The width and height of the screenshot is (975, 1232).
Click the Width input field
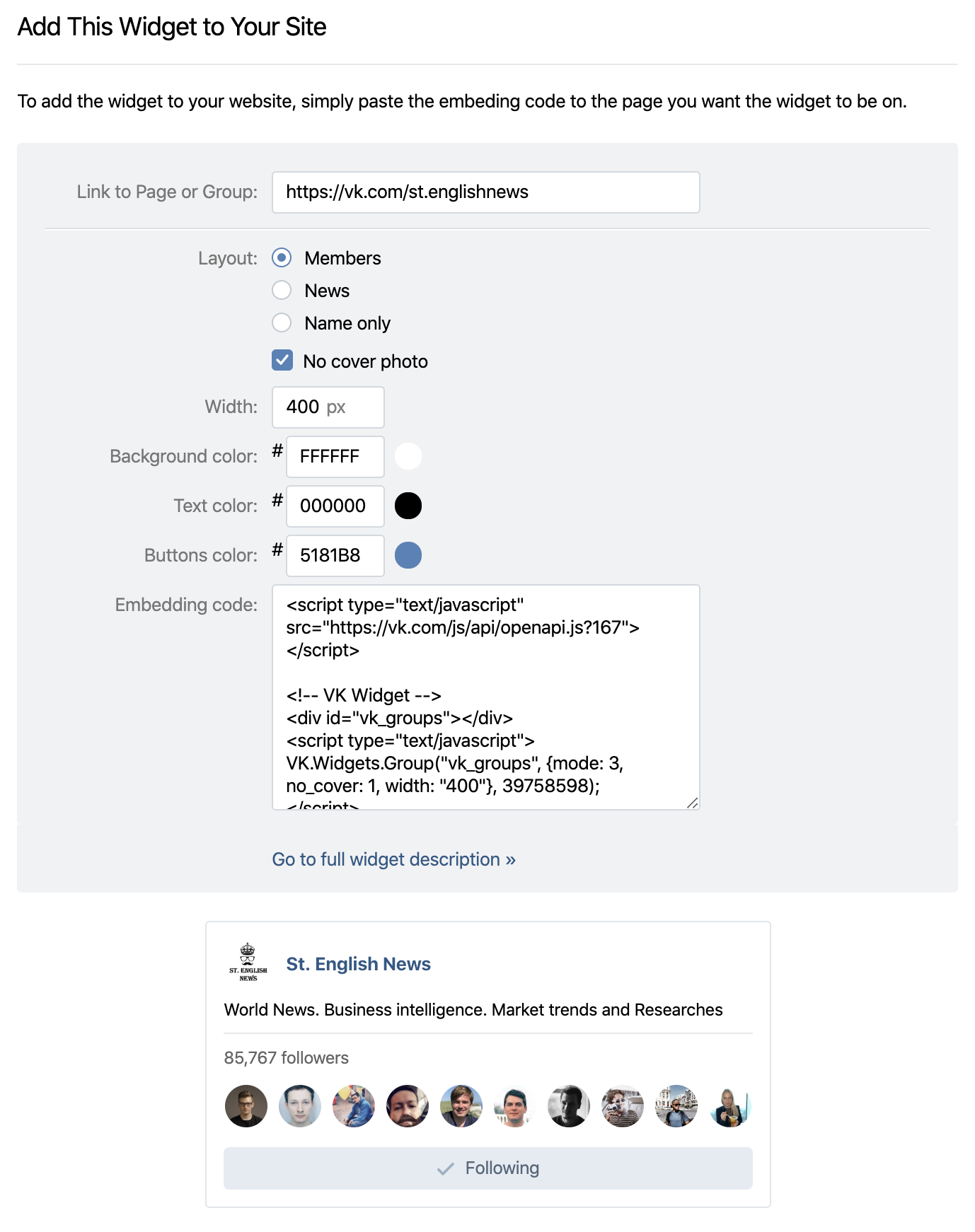pos(328,407)
